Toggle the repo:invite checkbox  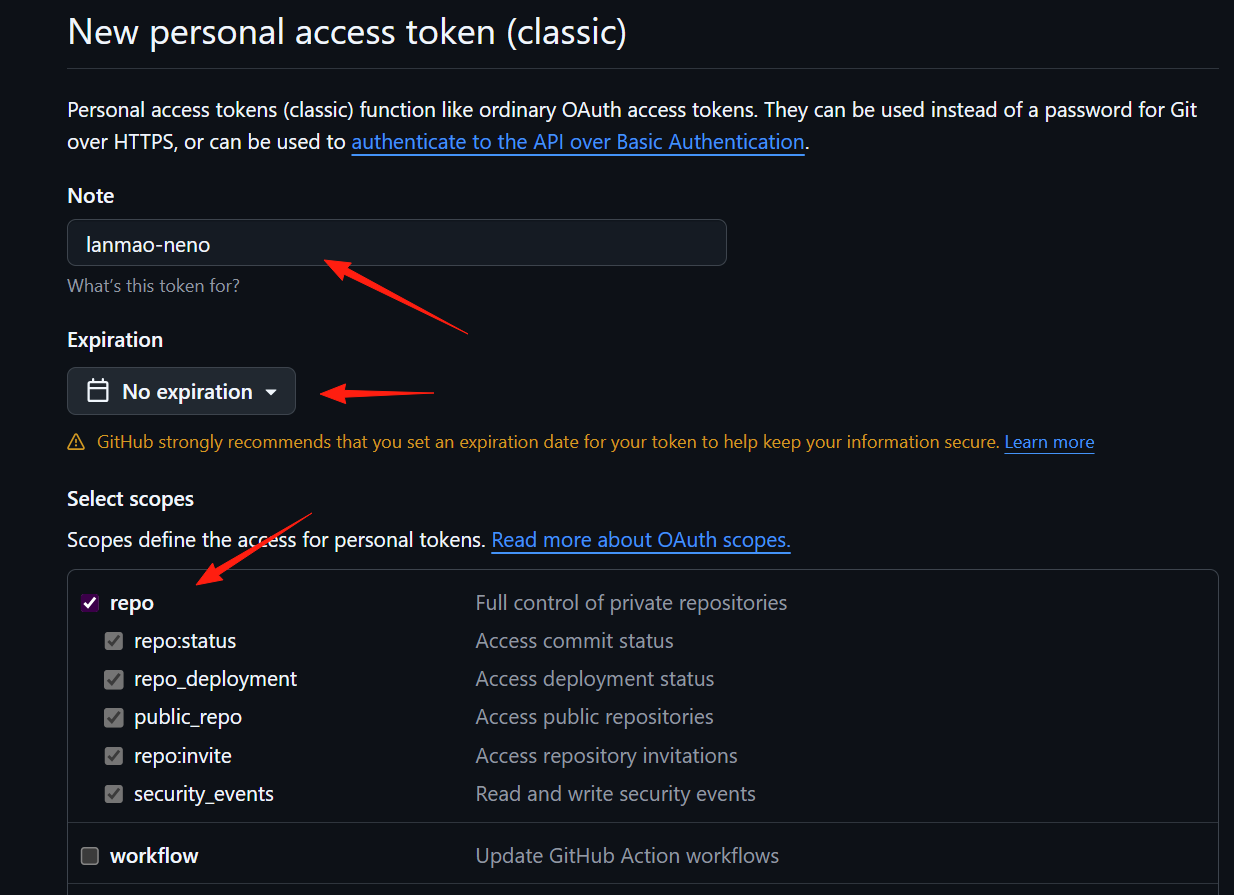(114, 756)
